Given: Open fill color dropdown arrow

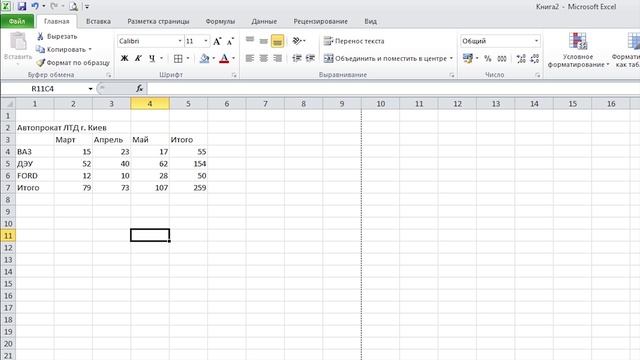Looking at the screenshot, I should click(x=213, y=58).
